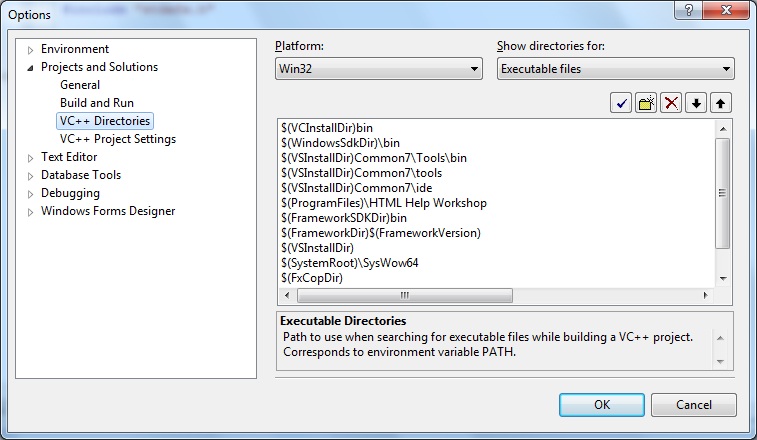Select General under Projects and Solutions
The height and width of the screenshot is (440, 757).
click(x=80, y=85)
